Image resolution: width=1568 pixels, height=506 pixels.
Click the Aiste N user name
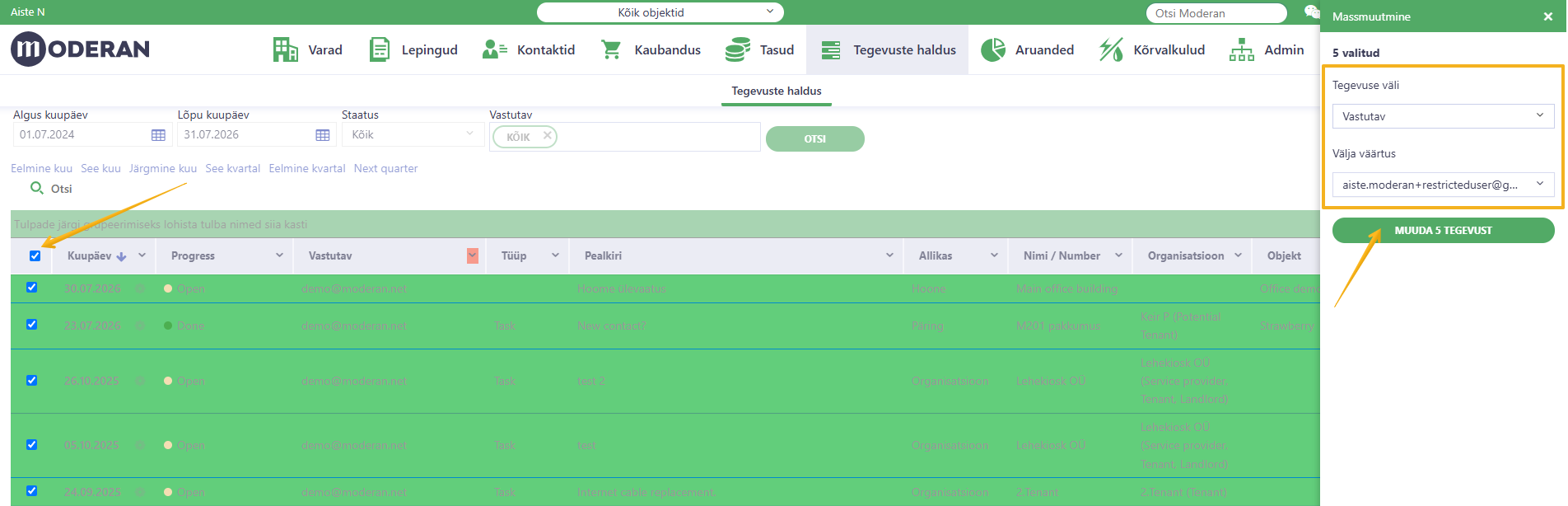coord(28,12)
